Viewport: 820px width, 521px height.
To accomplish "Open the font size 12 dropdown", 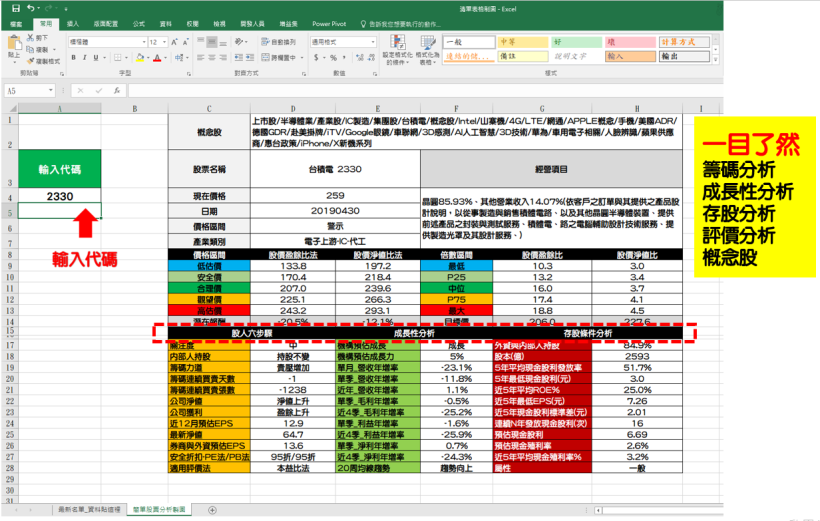I will click(165, 42).
